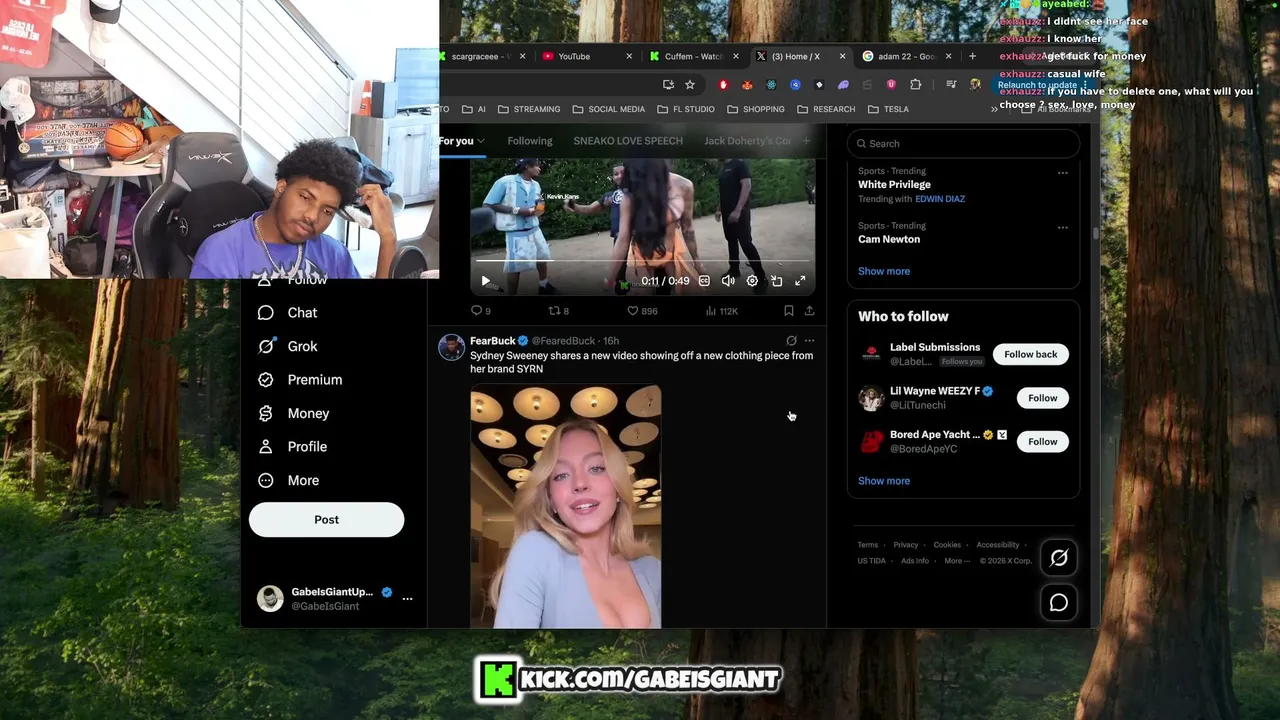Repost the video post with 8 reposts
The width and height of the screenshot is (1280, 720).
point(554,311)
